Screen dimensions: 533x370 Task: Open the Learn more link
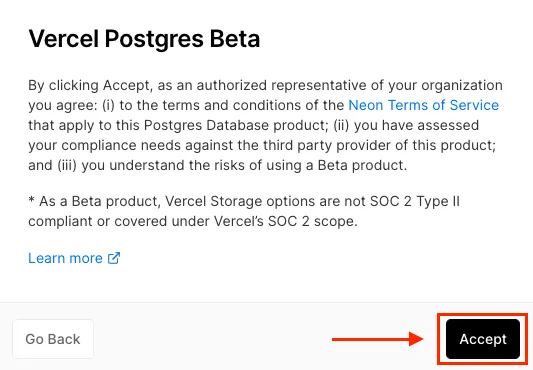pyautogui.click(x=74, y=258)
